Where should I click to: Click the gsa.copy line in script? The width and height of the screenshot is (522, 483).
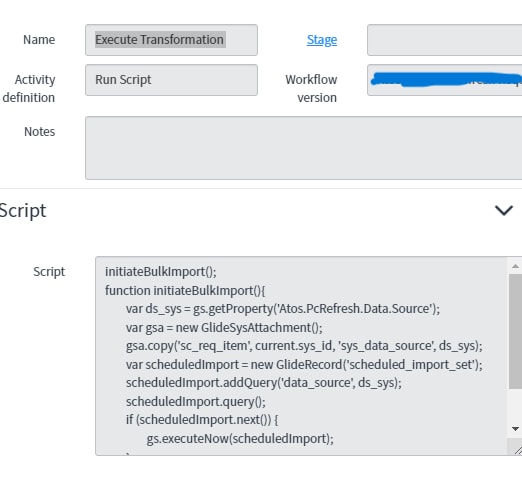(x=304, y=346)
